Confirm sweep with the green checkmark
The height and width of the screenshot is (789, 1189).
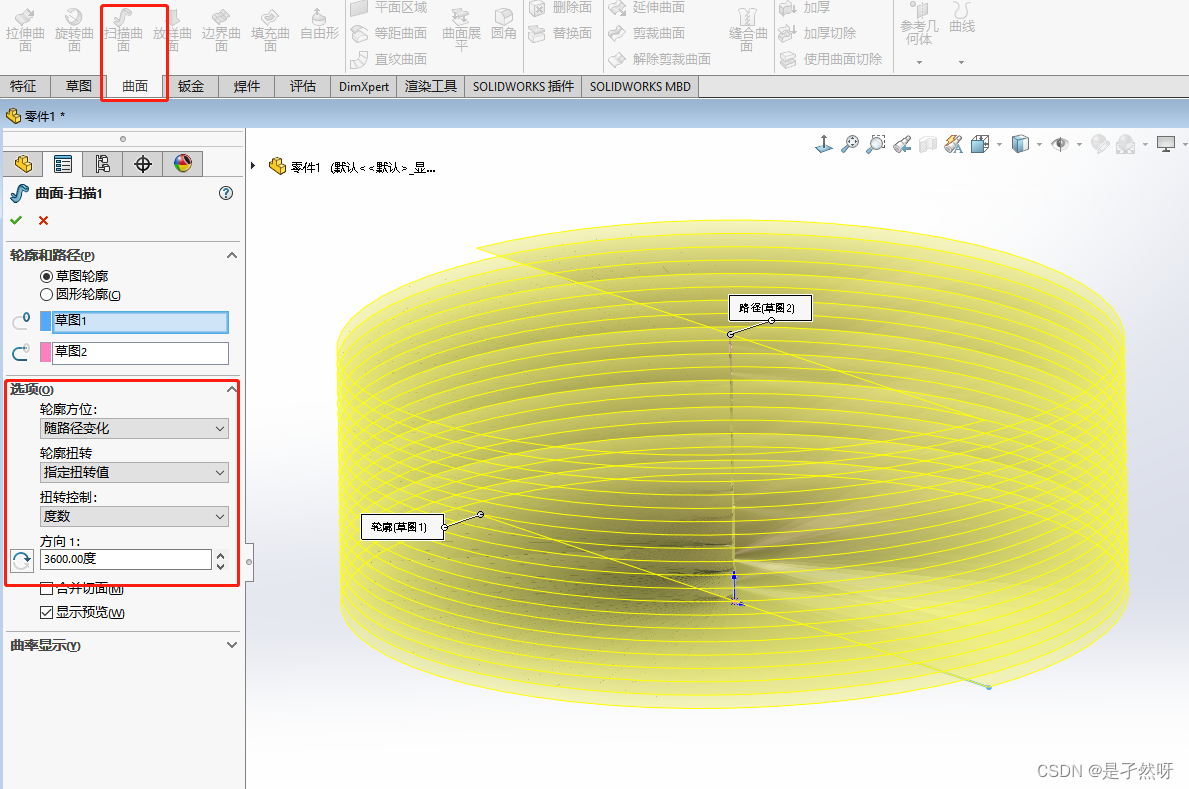click(x=16, y=220)
